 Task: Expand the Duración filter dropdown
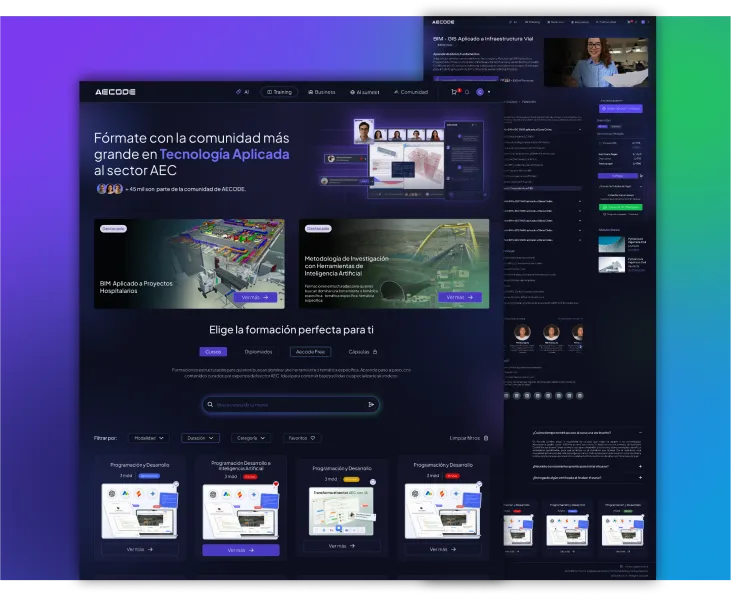pyautogui.click(x=200, y=438)
